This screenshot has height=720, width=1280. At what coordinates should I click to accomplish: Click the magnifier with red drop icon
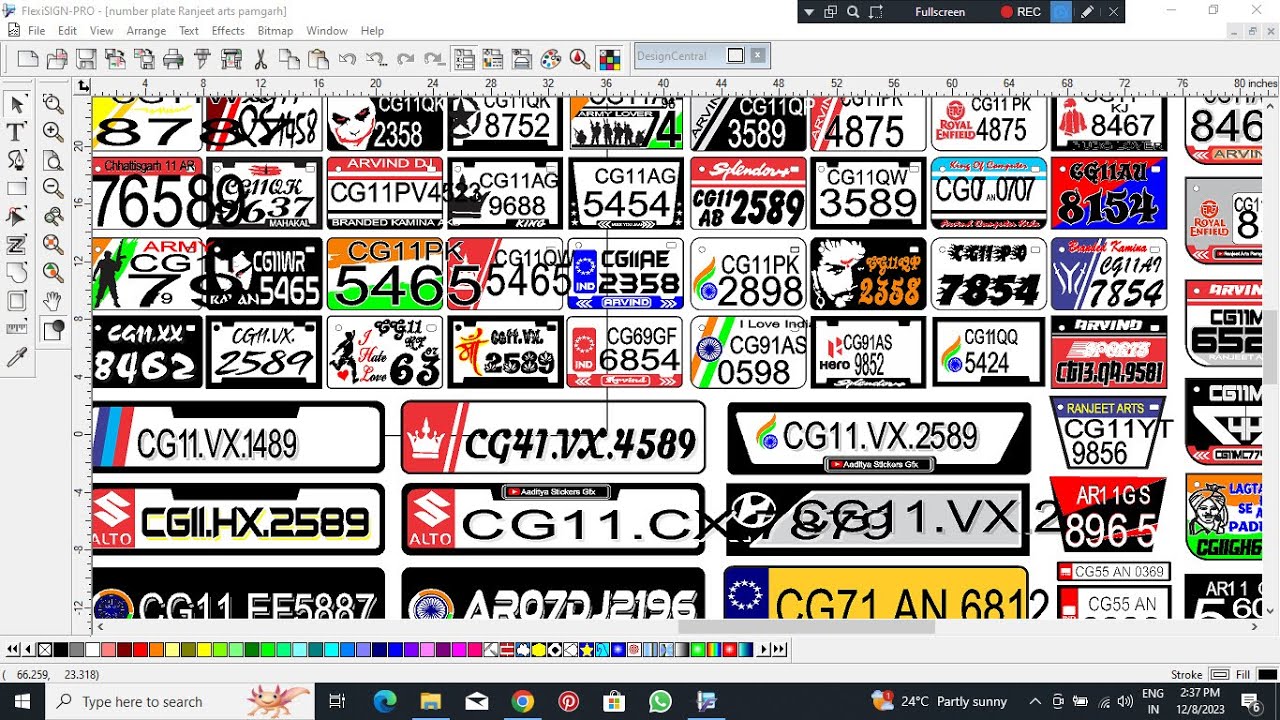click(579, 58)
